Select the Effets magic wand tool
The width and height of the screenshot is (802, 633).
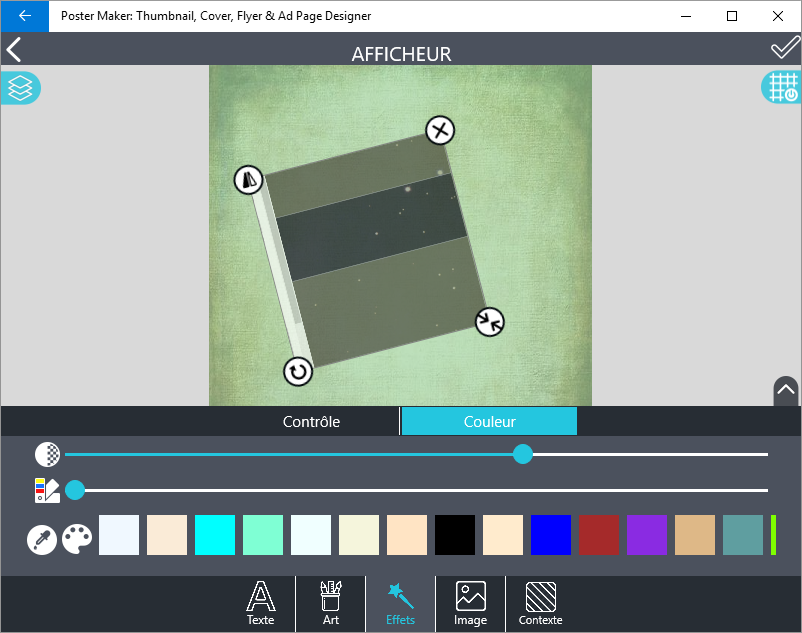(x=400, y=603)
